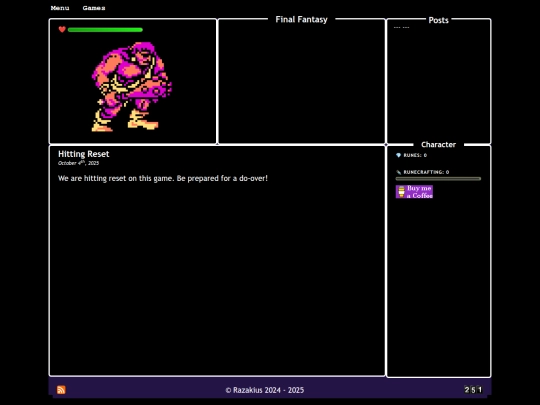Screen dimensions: 540x405
Task: Click the RUNECRAFTING: 0 label
Action: click(426, 172)
